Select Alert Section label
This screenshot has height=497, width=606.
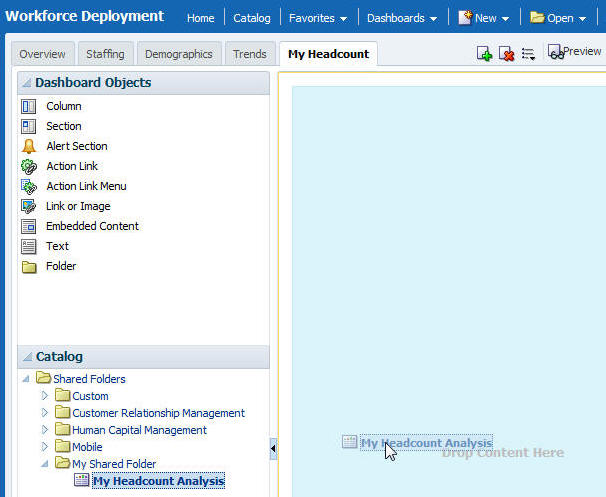(x=77, y=146)
